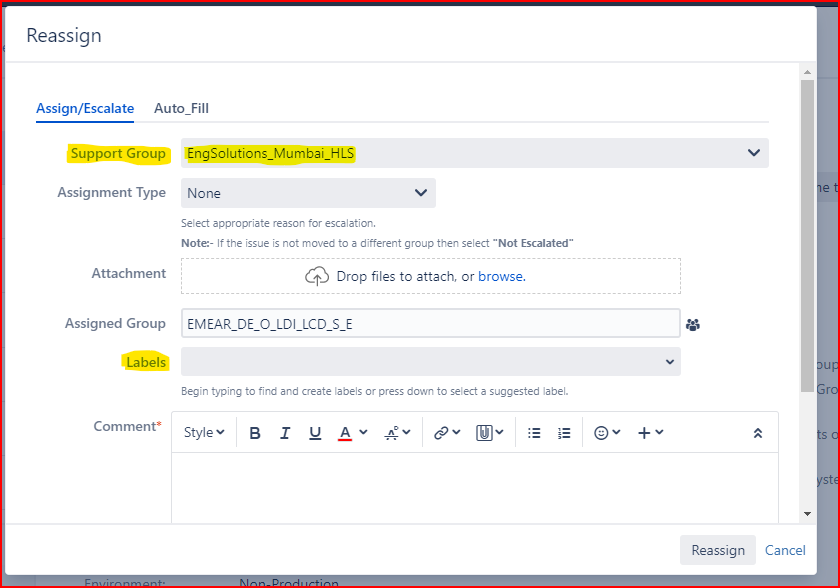Click the insert link icon
The height and width of the screenshot is (588, 840).
441,433
